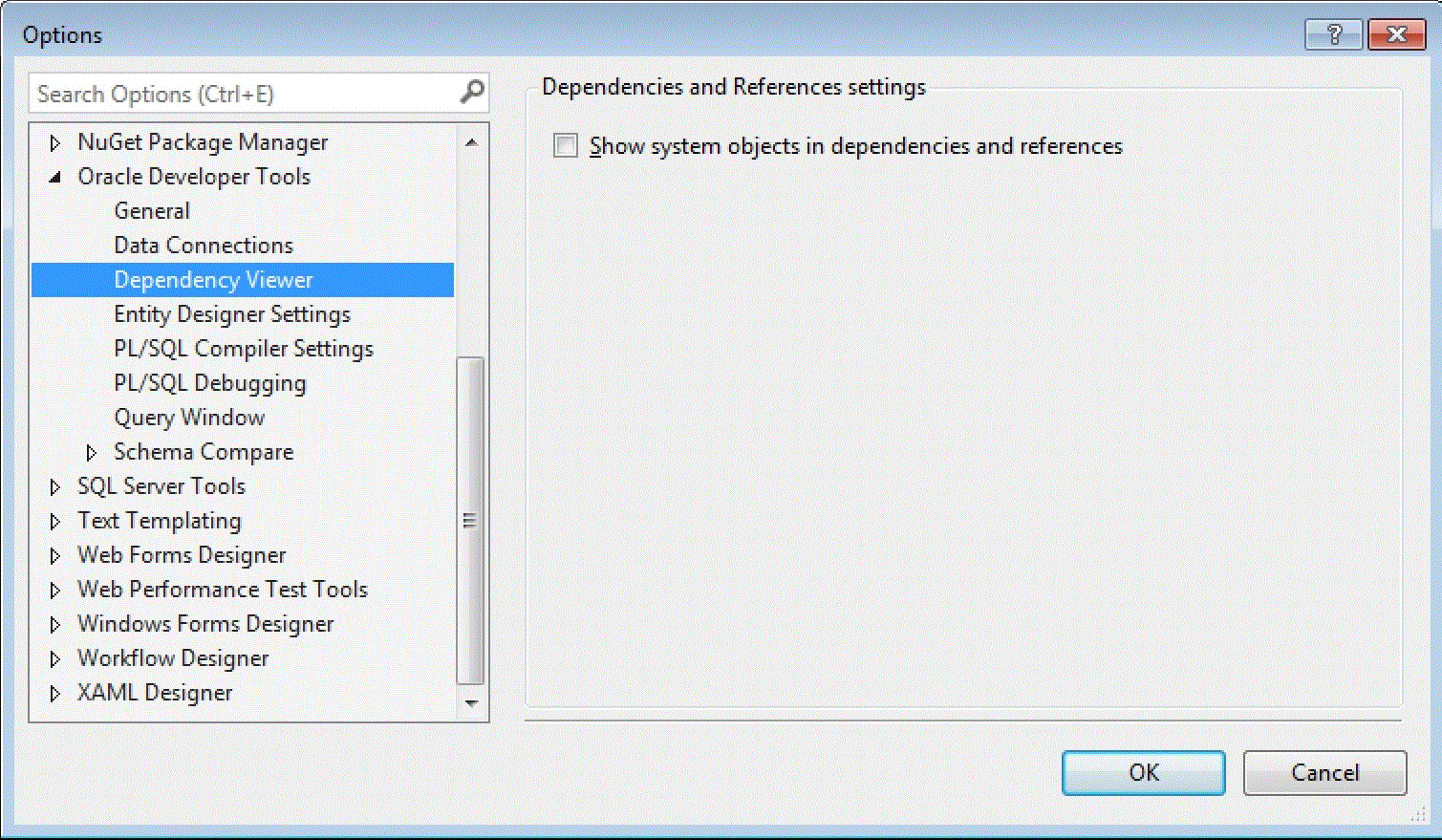Confirm changes with the OK button
This screenshot has width=1442, height=840.
click(1143, 772)
